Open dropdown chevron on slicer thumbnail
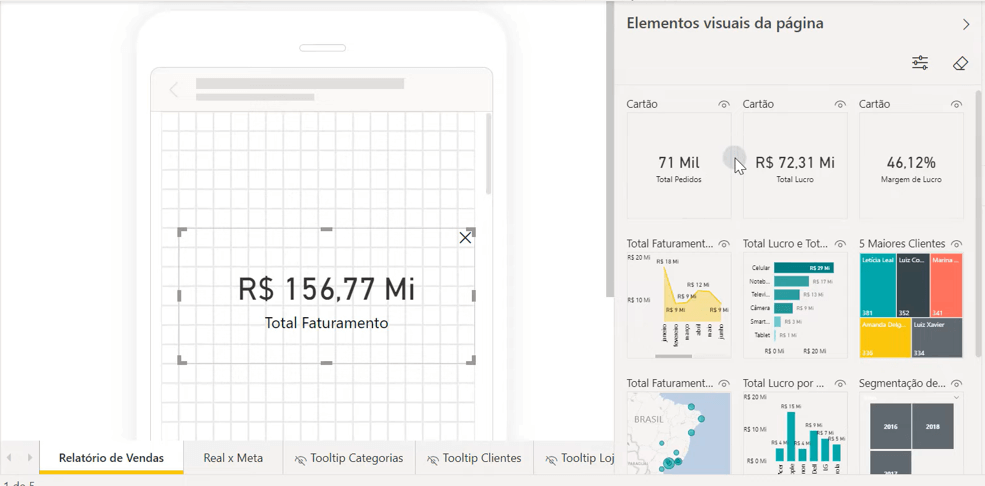 coord(956,397)
